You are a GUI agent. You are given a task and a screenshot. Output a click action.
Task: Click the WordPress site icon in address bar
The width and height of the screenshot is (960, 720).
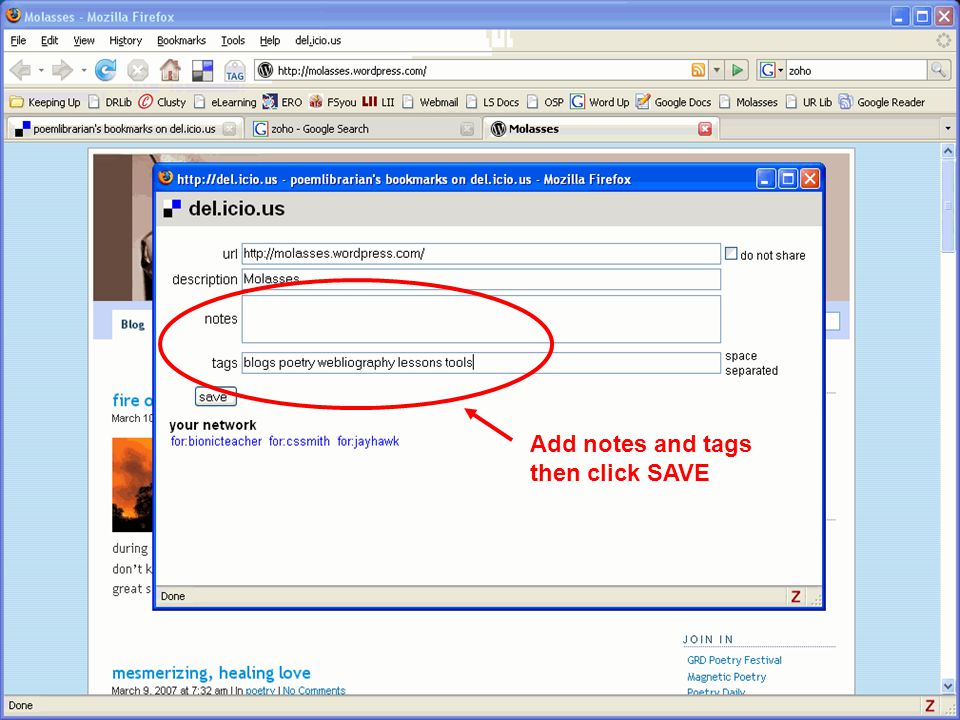click(x=265, y=70)
